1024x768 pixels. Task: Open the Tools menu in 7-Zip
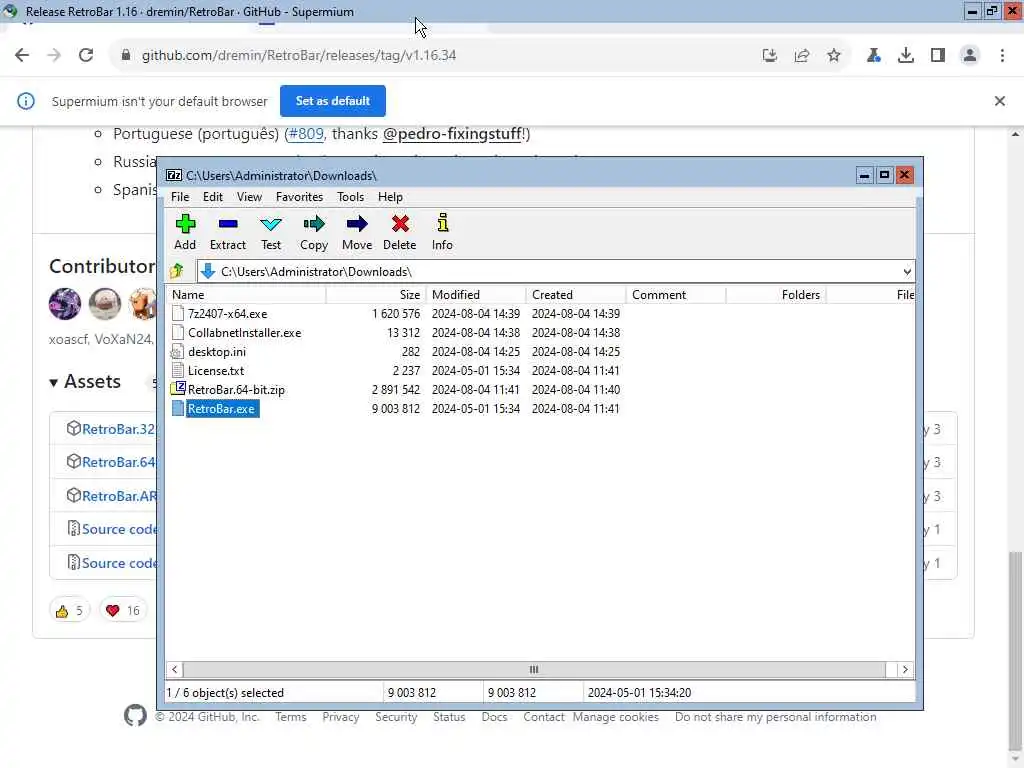point(350,197)
